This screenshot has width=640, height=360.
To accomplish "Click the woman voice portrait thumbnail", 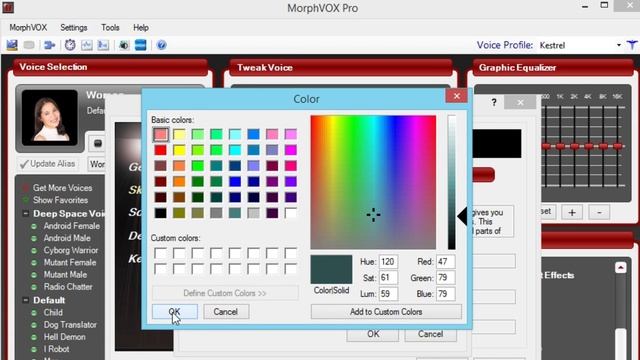I will [49, 118].
